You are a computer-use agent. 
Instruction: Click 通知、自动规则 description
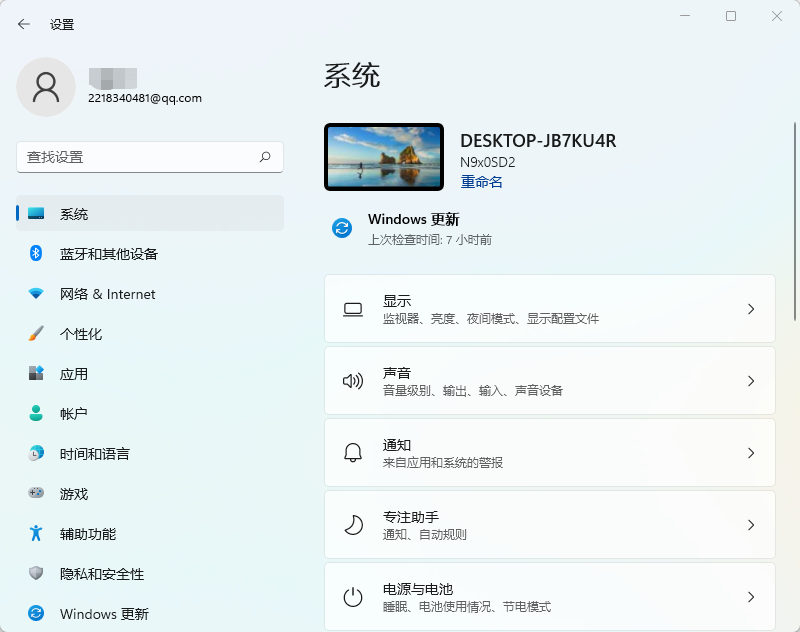point(424,535)
